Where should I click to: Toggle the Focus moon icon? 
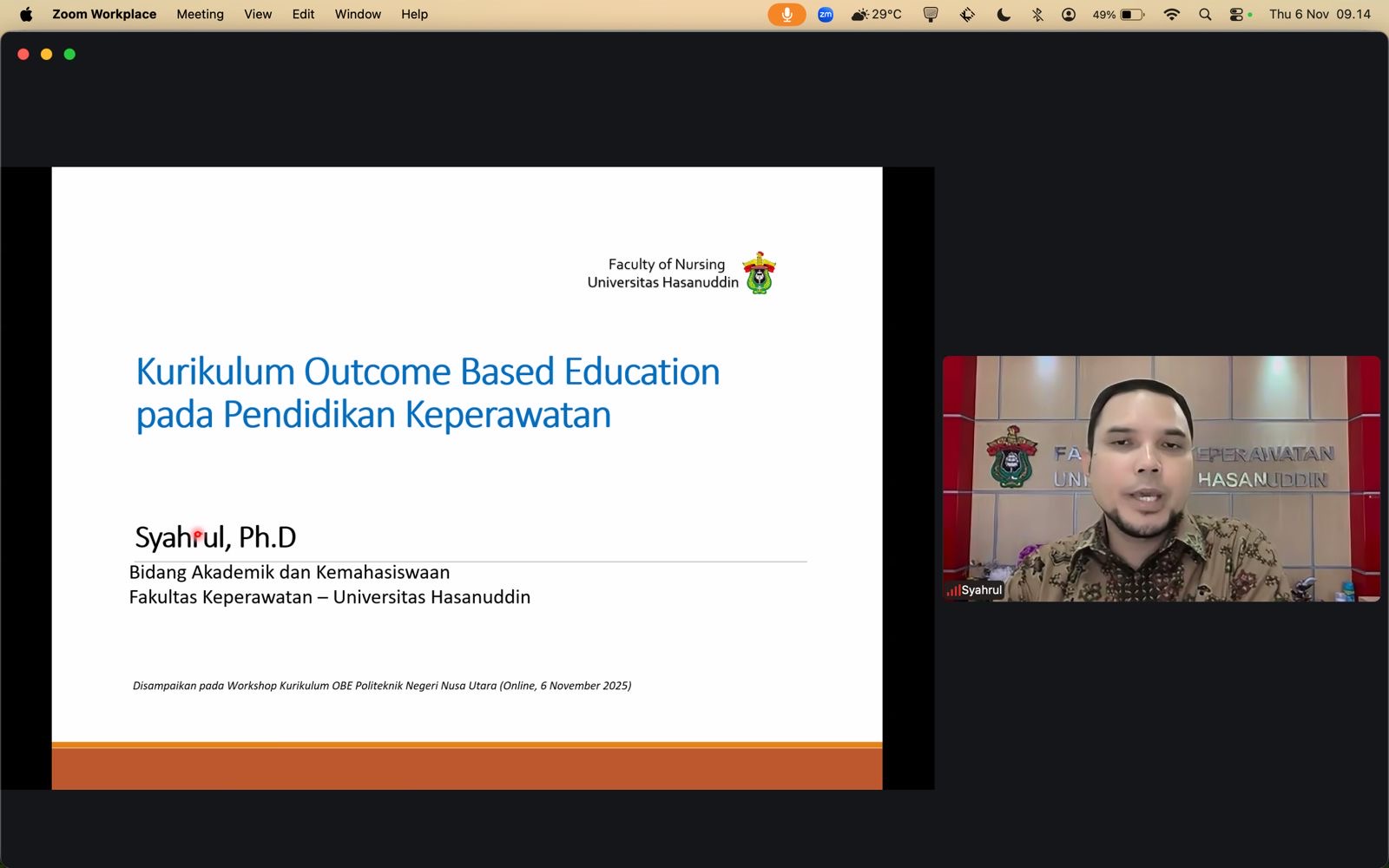pos(1004,15)
